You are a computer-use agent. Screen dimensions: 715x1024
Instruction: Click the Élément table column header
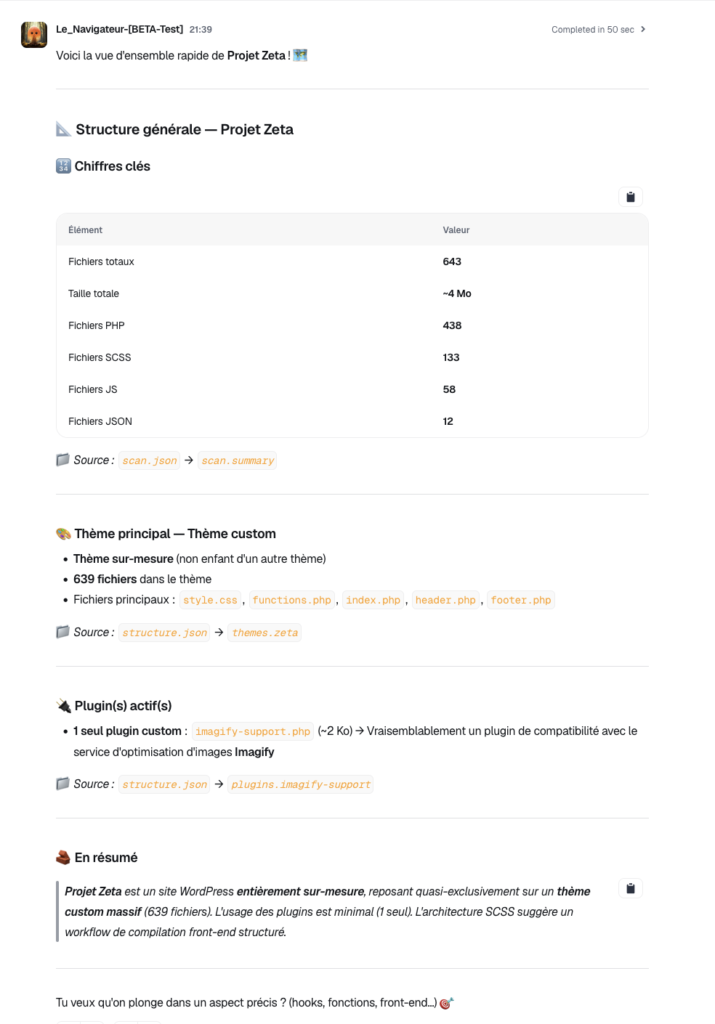coord(86,230)
